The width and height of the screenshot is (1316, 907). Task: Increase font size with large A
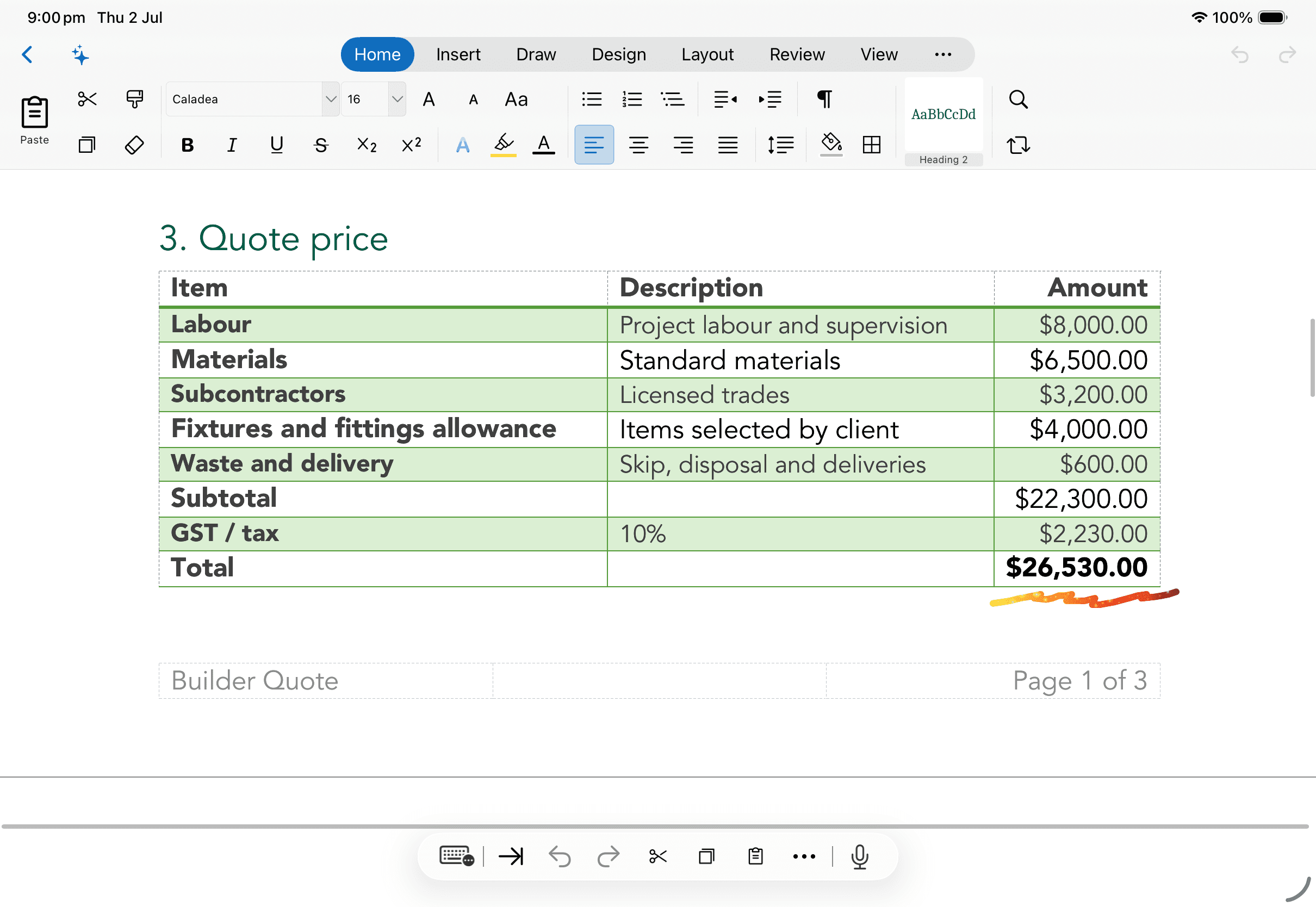point(429,100)
